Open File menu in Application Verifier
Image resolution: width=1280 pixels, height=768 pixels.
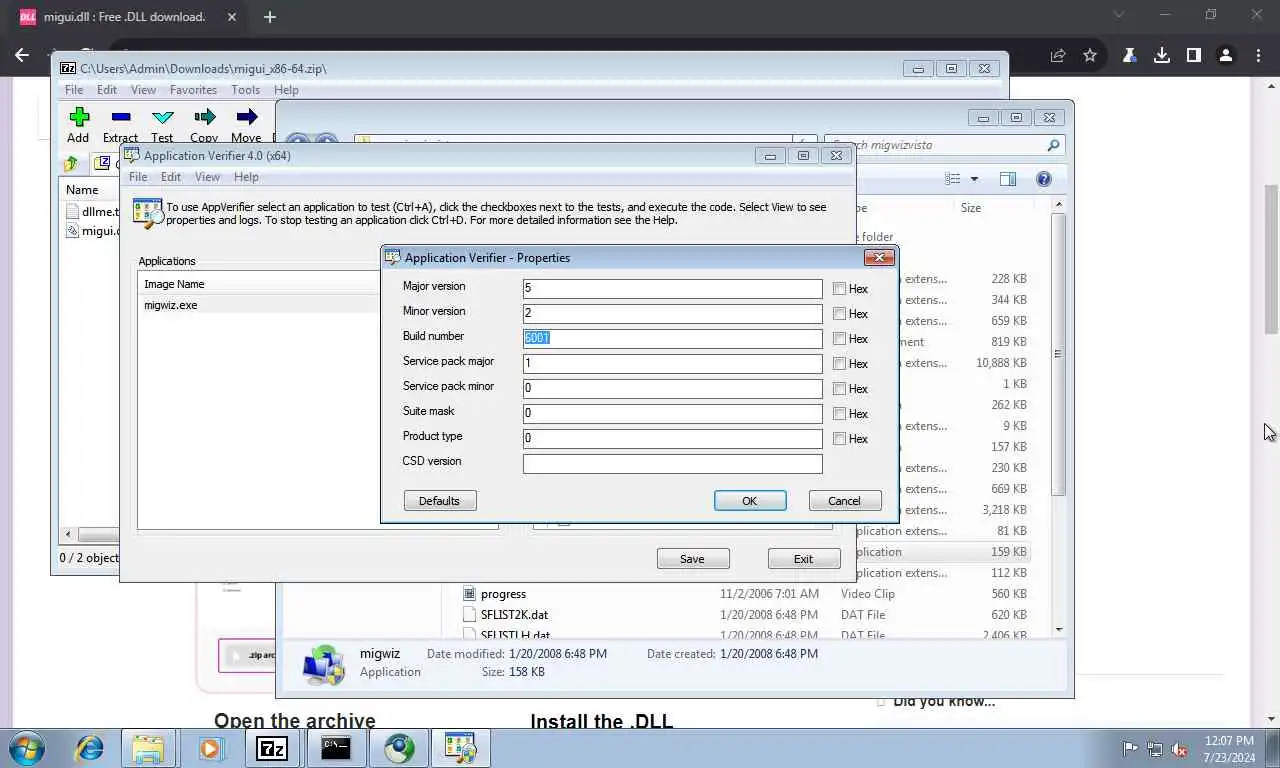[x=138, y=177]
